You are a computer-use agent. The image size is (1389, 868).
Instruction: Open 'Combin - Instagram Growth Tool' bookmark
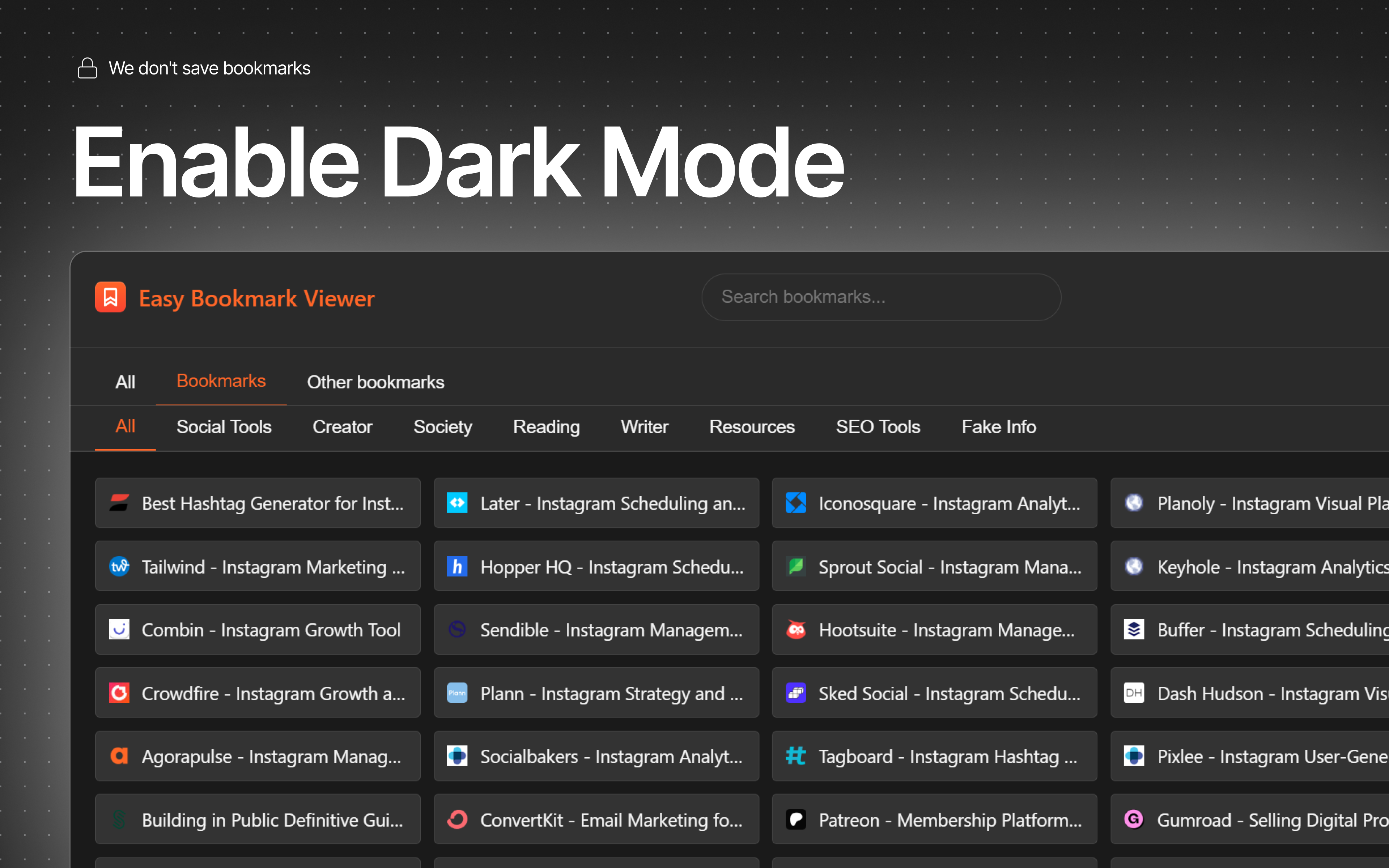coord(258,630)
